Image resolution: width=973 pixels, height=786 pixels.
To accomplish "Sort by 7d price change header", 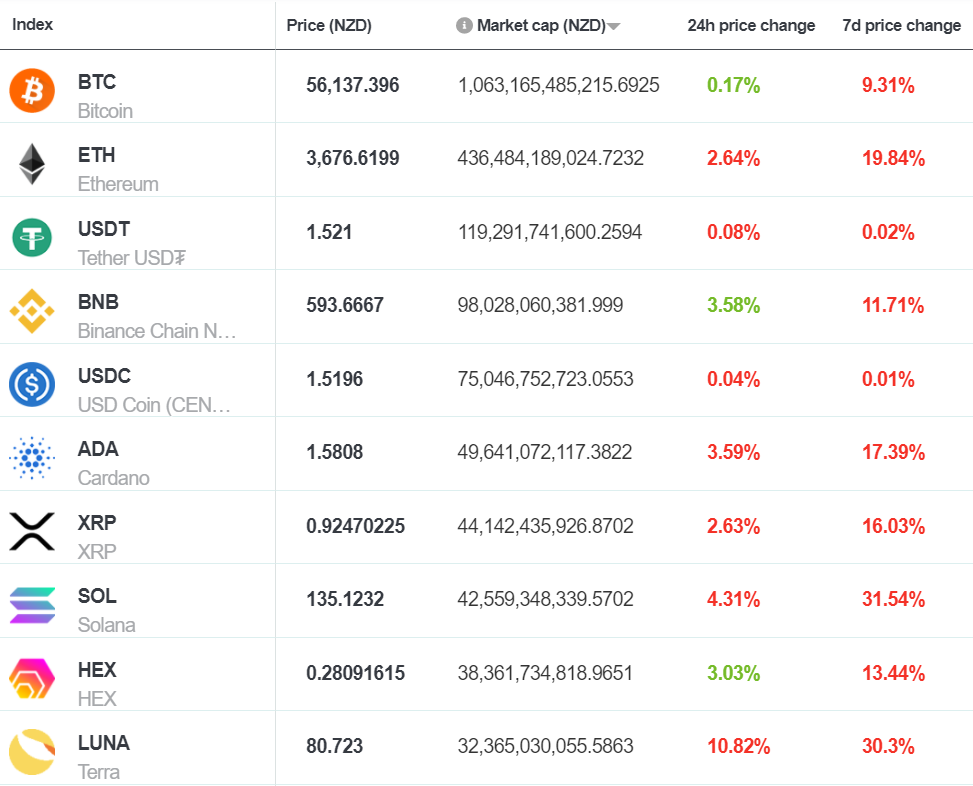I will (901, 25).
